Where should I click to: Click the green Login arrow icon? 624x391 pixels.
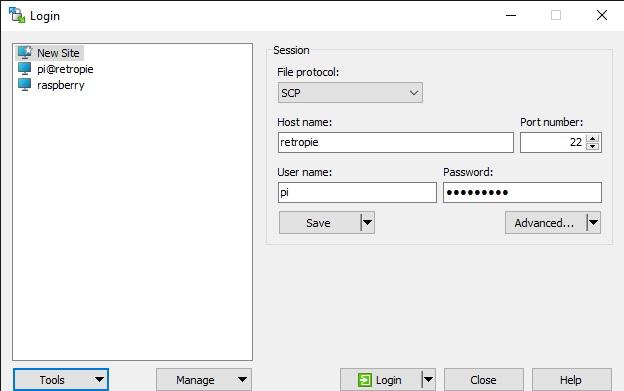click(365, 380)
